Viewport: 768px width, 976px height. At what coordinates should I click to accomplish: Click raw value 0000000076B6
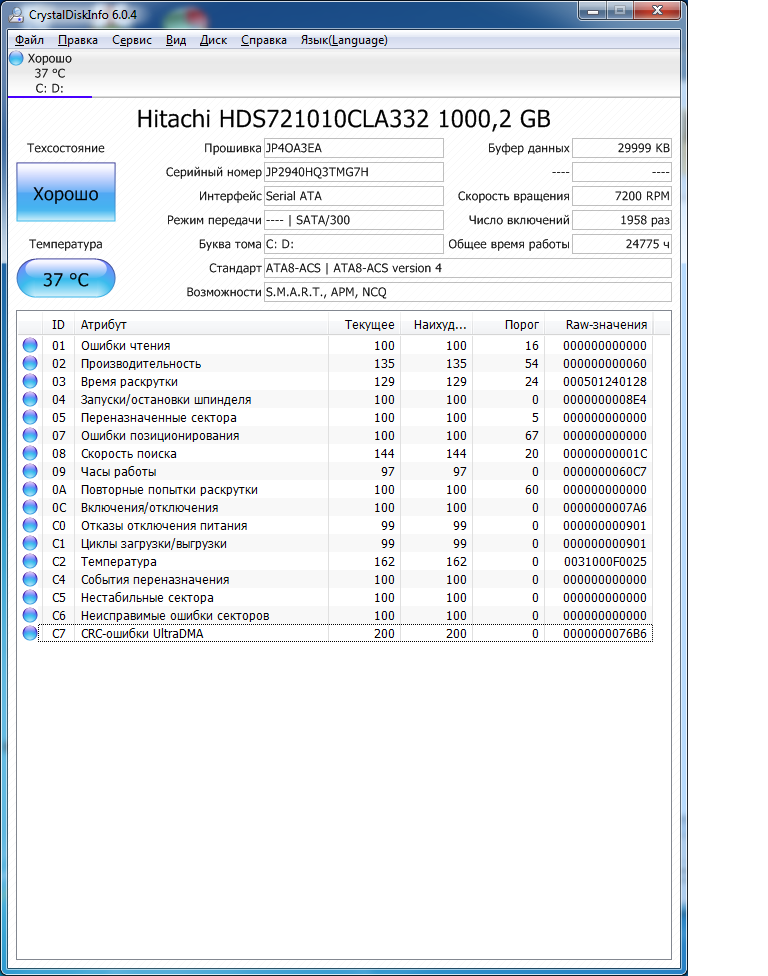pyautogui.click(x=605, y=634)
